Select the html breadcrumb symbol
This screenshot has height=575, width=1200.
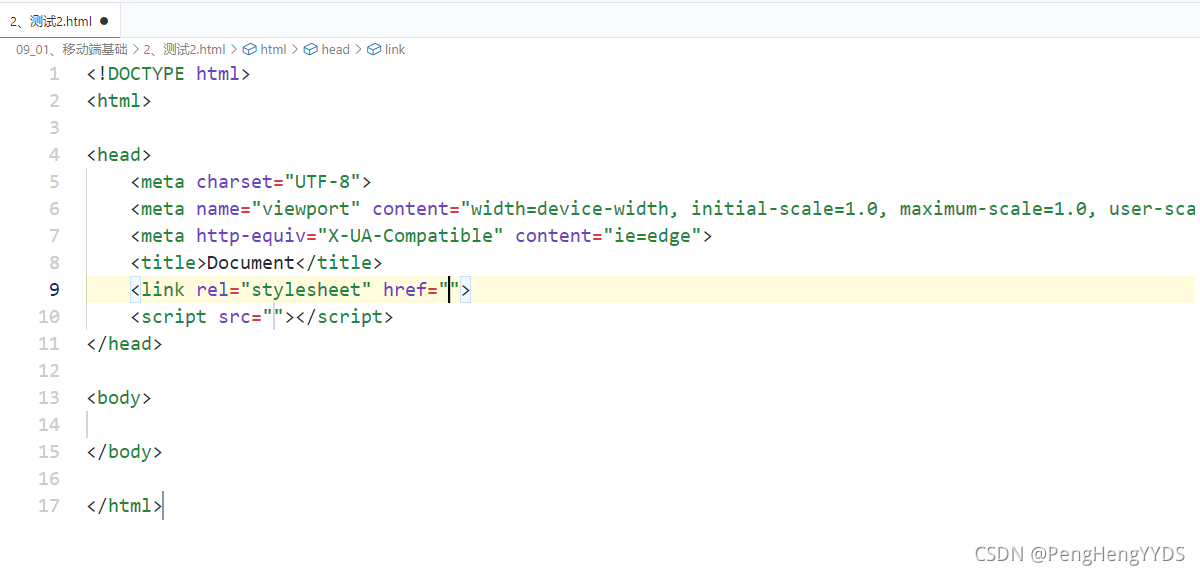pos(273,49)
